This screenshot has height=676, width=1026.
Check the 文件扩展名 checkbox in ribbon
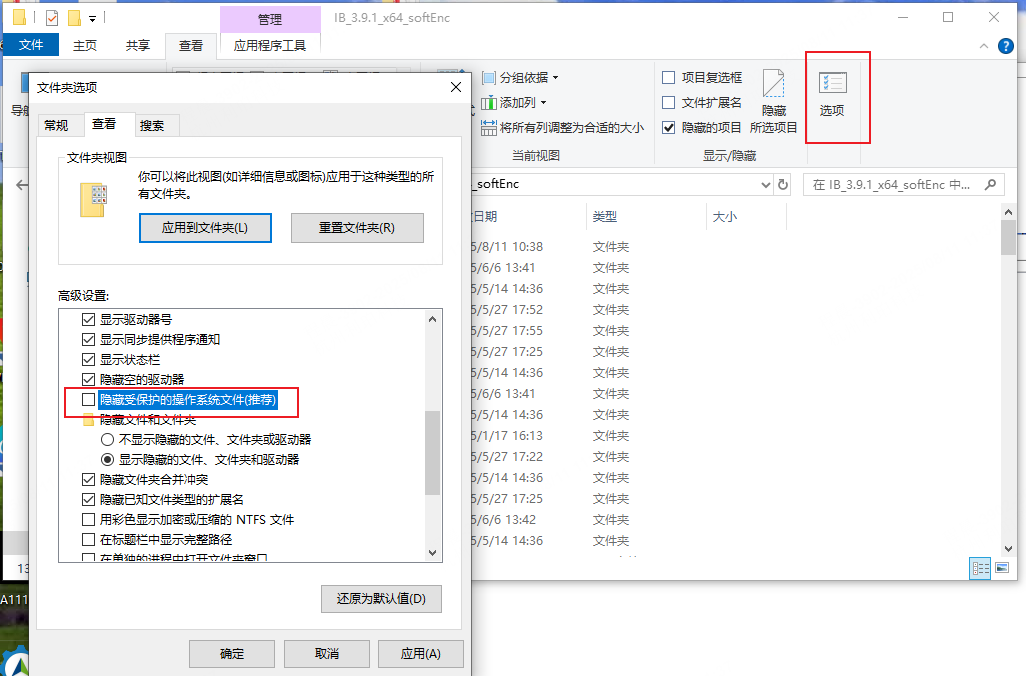pyautogui.click(x=669, y=102)
